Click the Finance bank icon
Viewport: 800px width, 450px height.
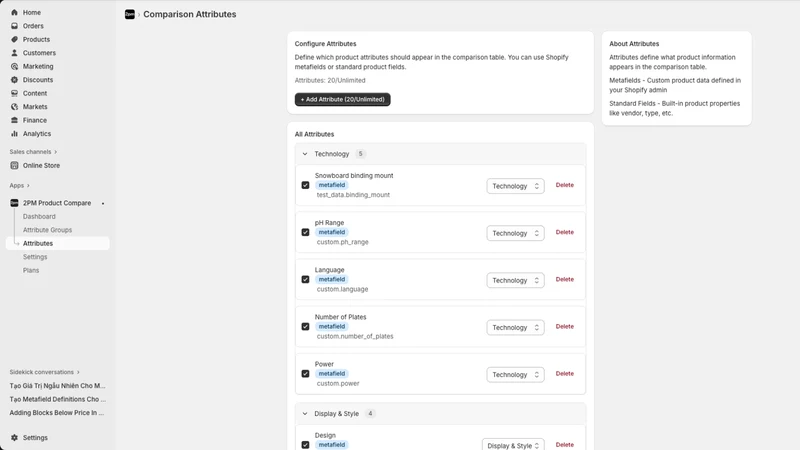tap(14, 120)
